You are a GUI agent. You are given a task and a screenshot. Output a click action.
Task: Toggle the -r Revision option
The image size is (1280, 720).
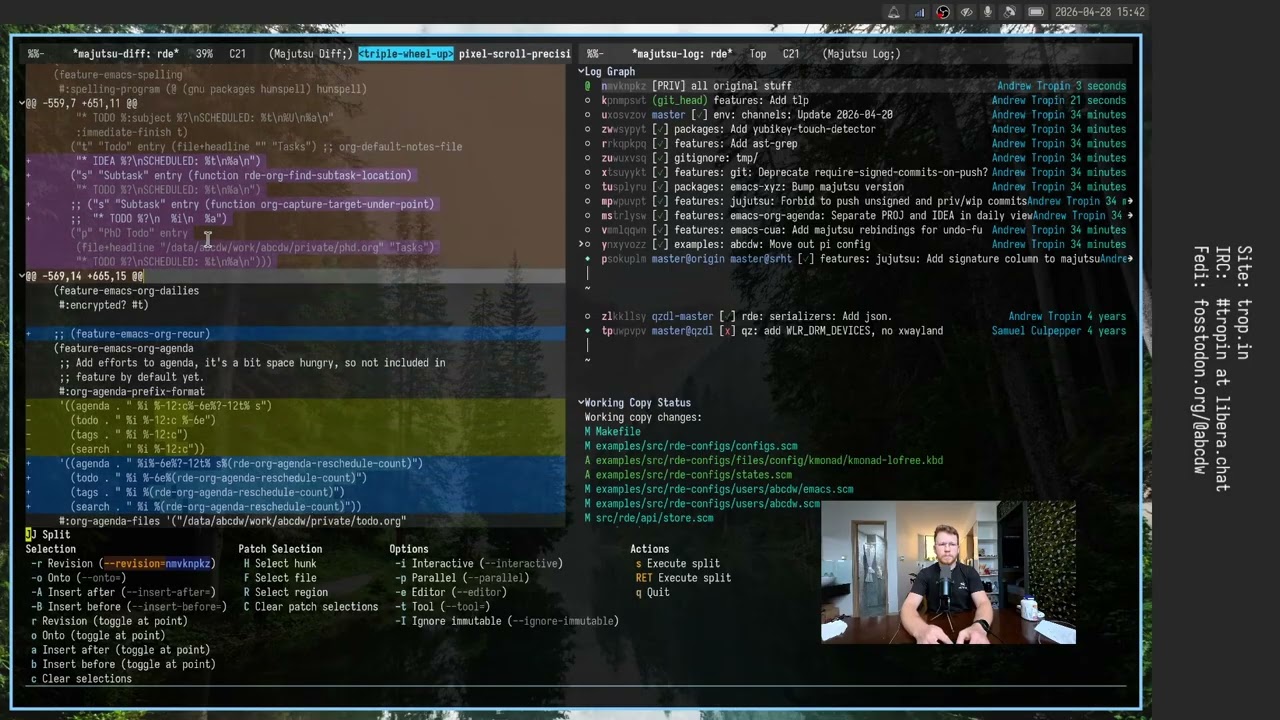point(124,564)
